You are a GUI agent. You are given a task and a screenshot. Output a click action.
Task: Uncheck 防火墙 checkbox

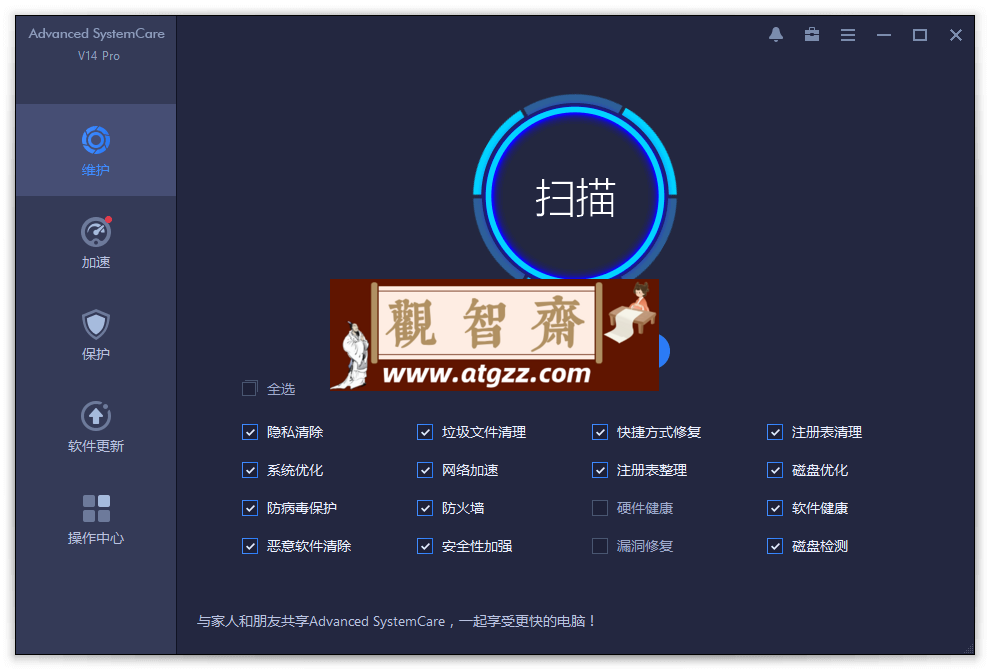click(425, 508)
